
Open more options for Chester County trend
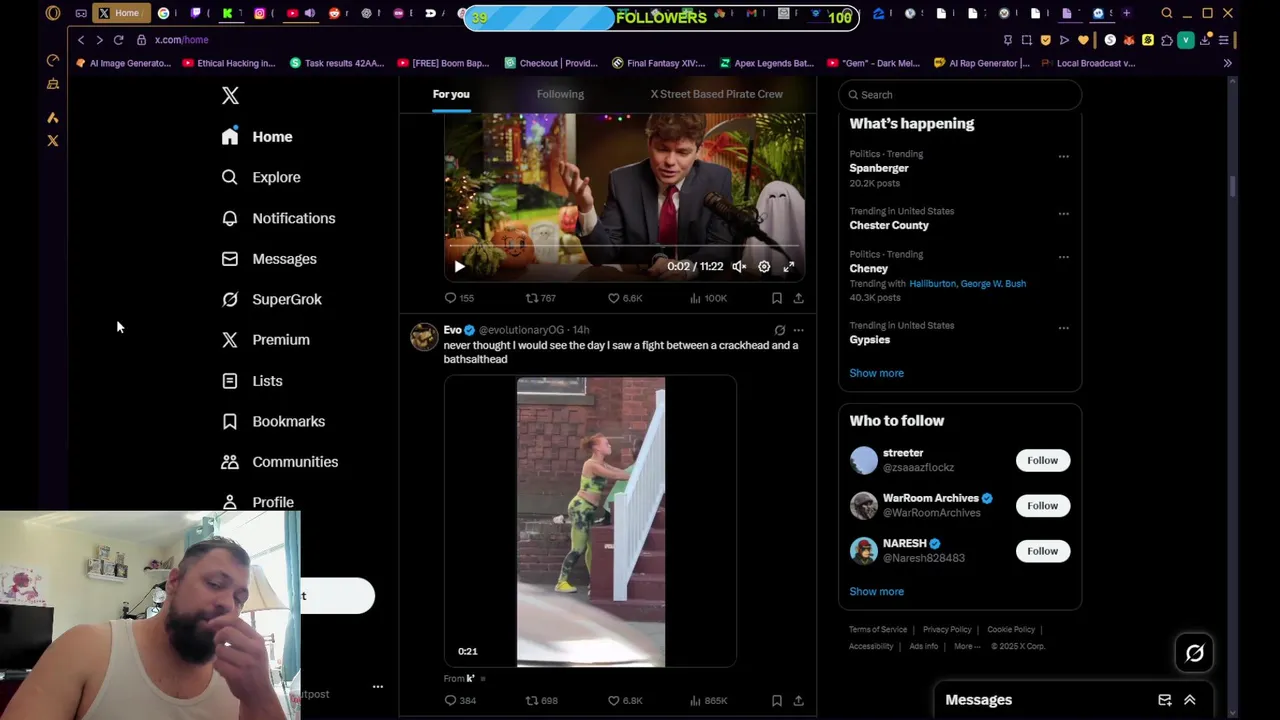(1063, 213)
